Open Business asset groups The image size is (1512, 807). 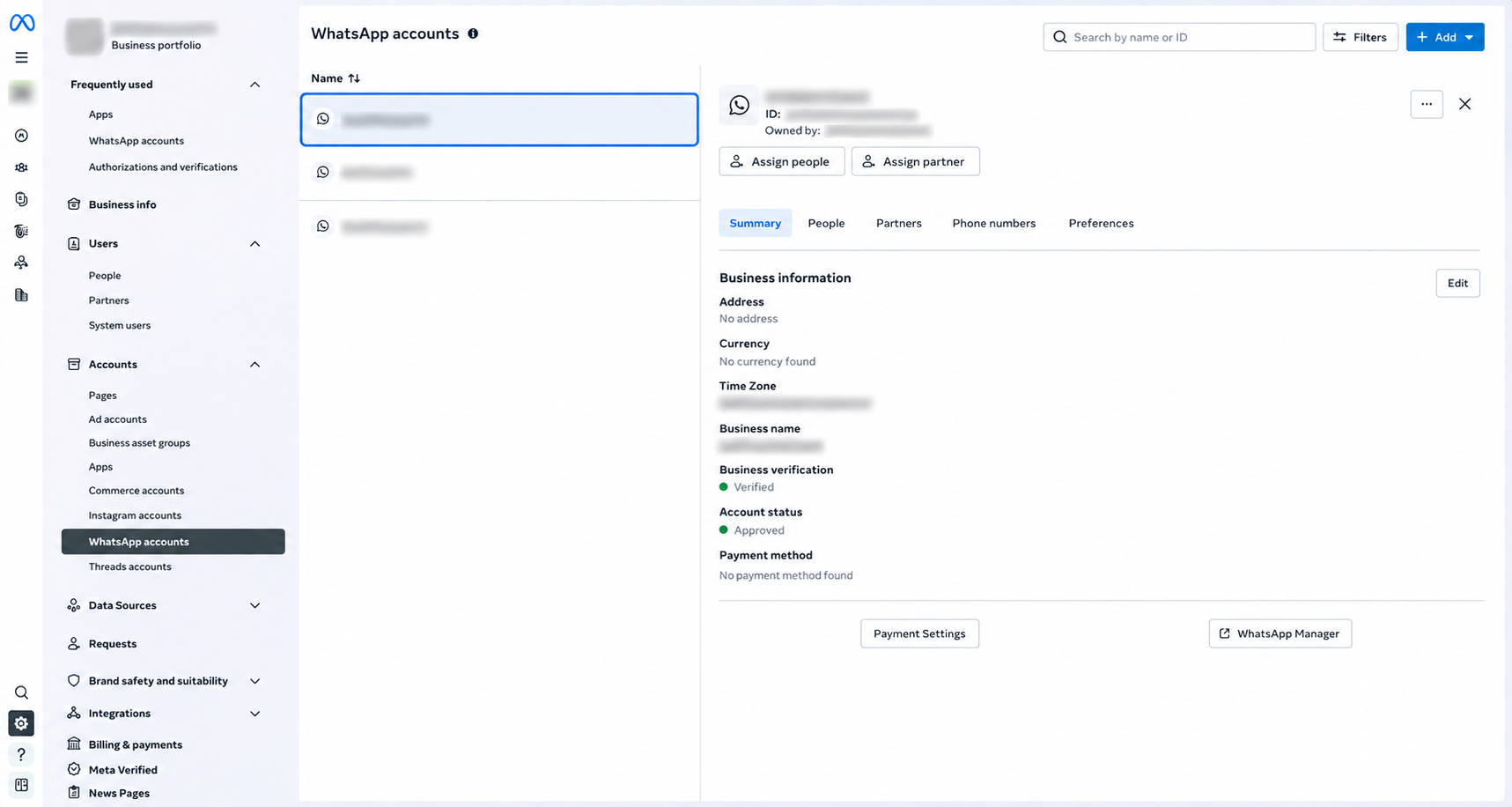(139, 443)
